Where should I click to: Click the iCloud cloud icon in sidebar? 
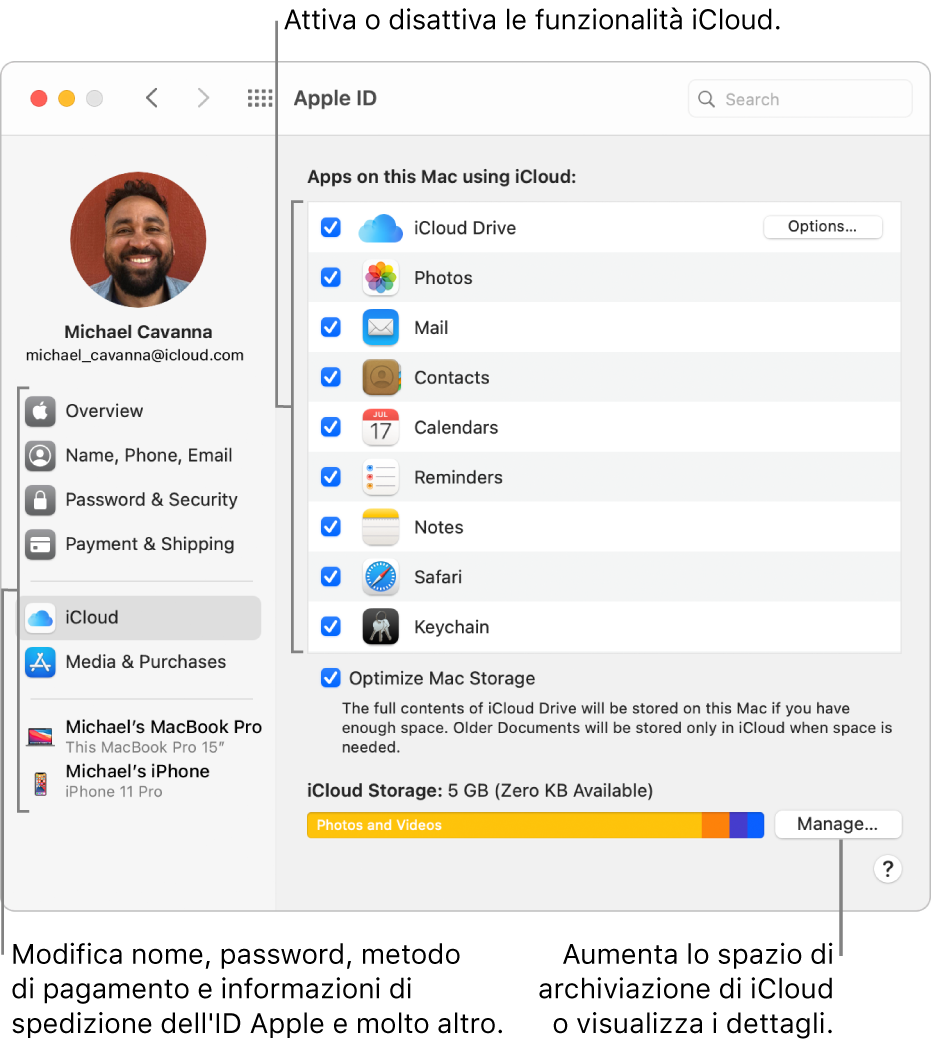(x=41, y=618)
